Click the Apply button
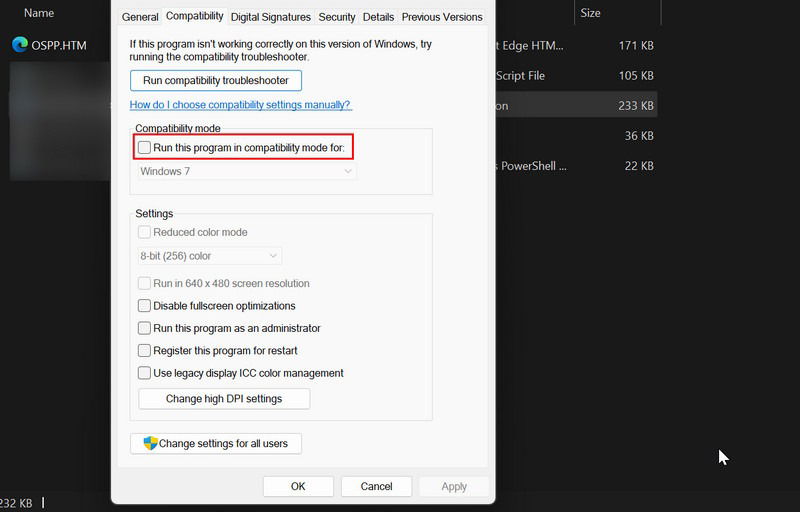Viewport: 800px width, 512px height. [x=454, y=487]
